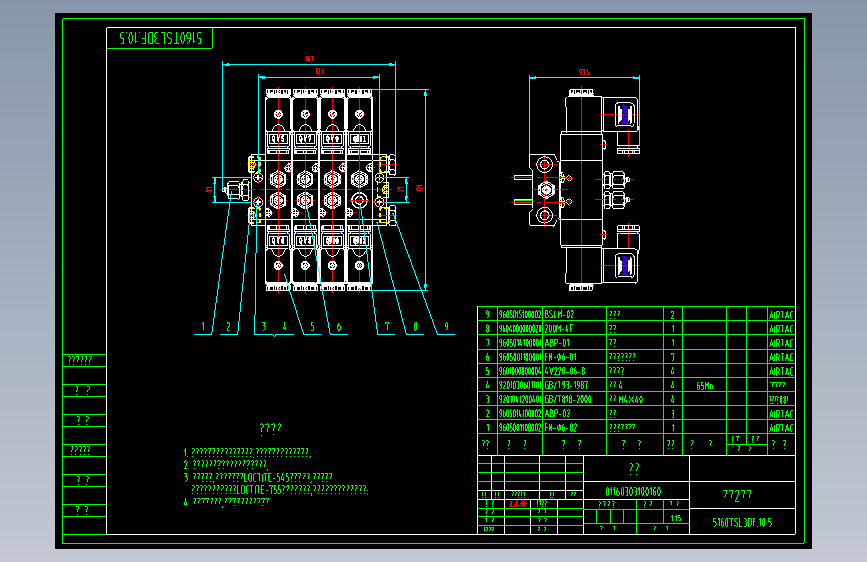This screenshot has height=562, width=867.
Task: Select part code cell in the ABP-02 row
Action: tap(520, 413)
